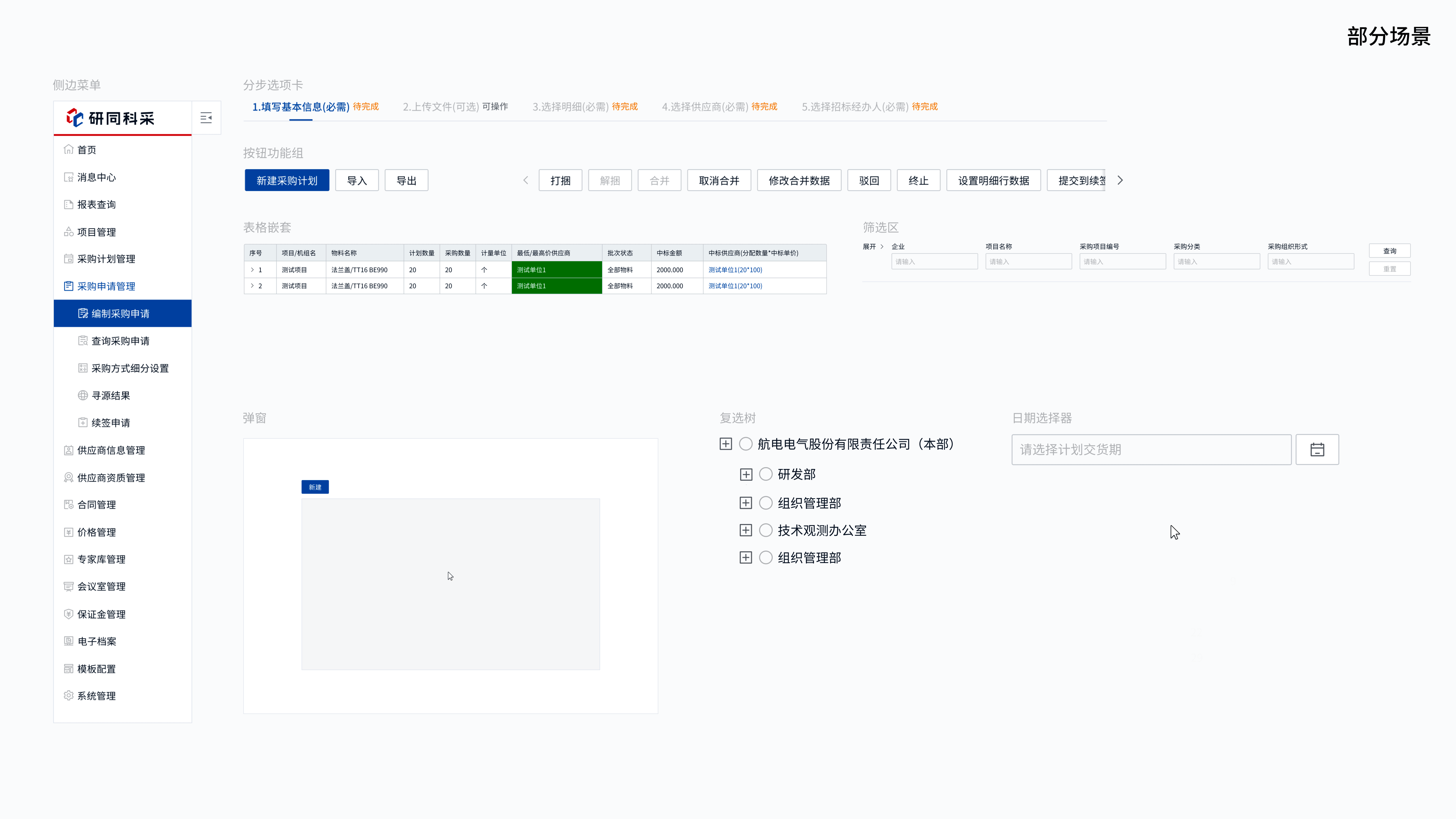
Task: Click the 终止 button
Action: coord(918,180)
